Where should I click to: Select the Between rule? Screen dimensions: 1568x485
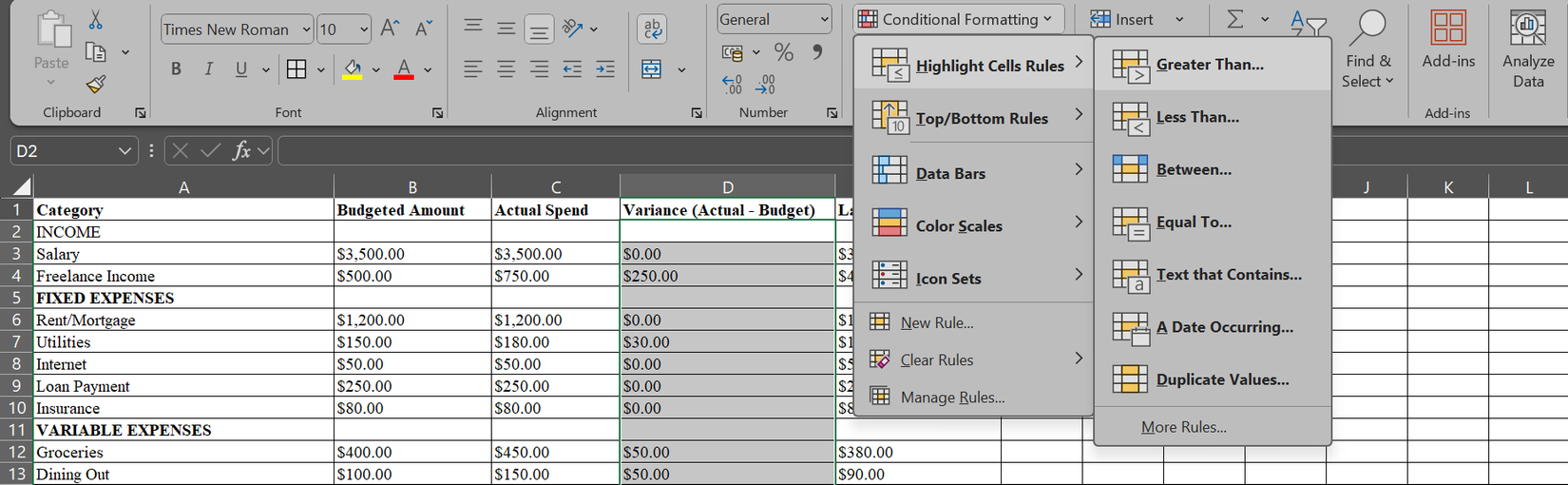[x=1213, y=169]
